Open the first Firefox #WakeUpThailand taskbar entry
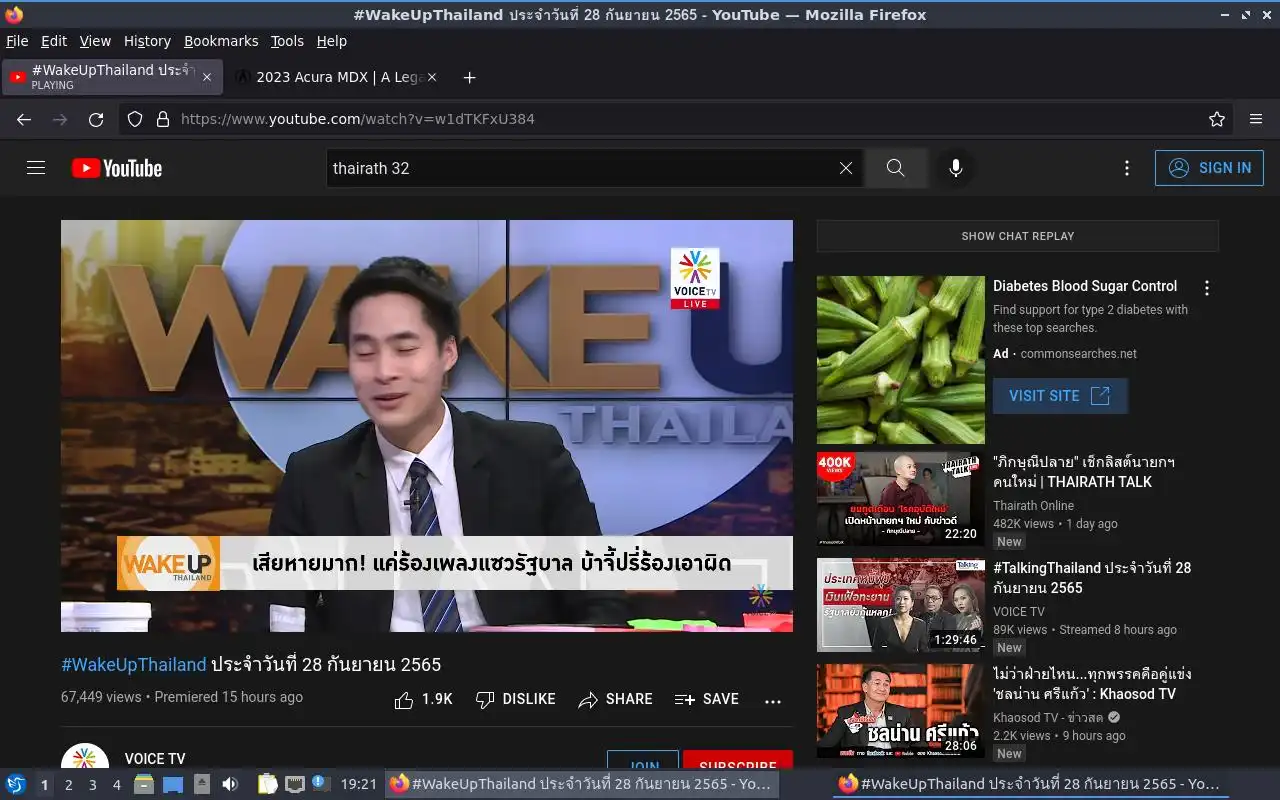Screen dimensions: 1280x800 pos(580,784)
